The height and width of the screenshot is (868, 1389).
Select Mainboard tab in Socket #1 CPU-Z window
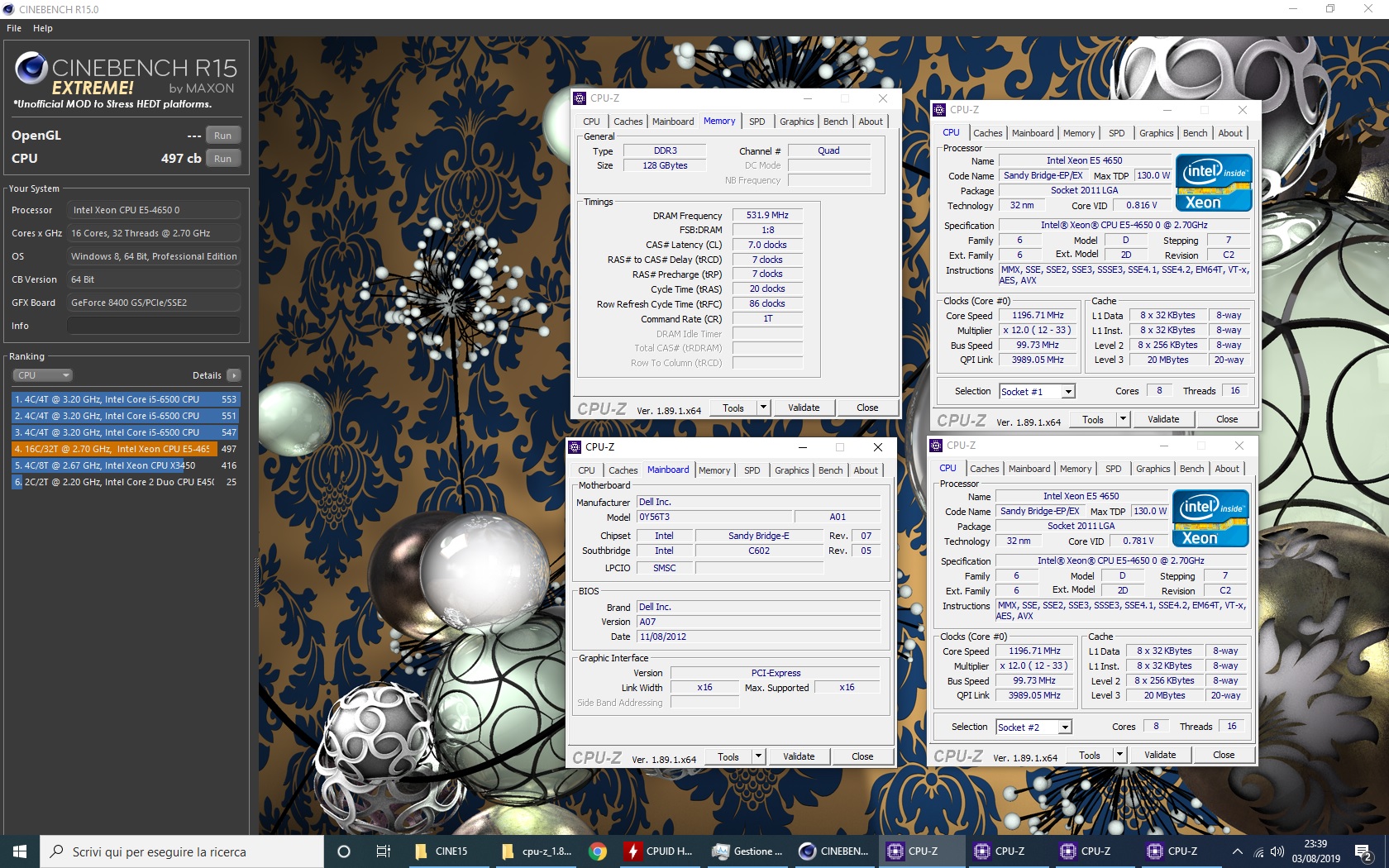point(1033,133)
